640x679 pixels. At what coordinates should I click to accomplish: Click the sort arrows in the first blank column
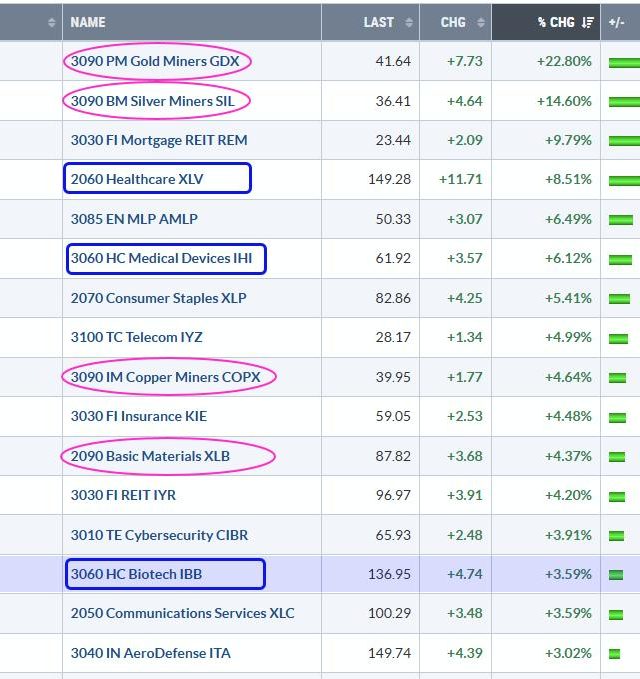(51, 22)
